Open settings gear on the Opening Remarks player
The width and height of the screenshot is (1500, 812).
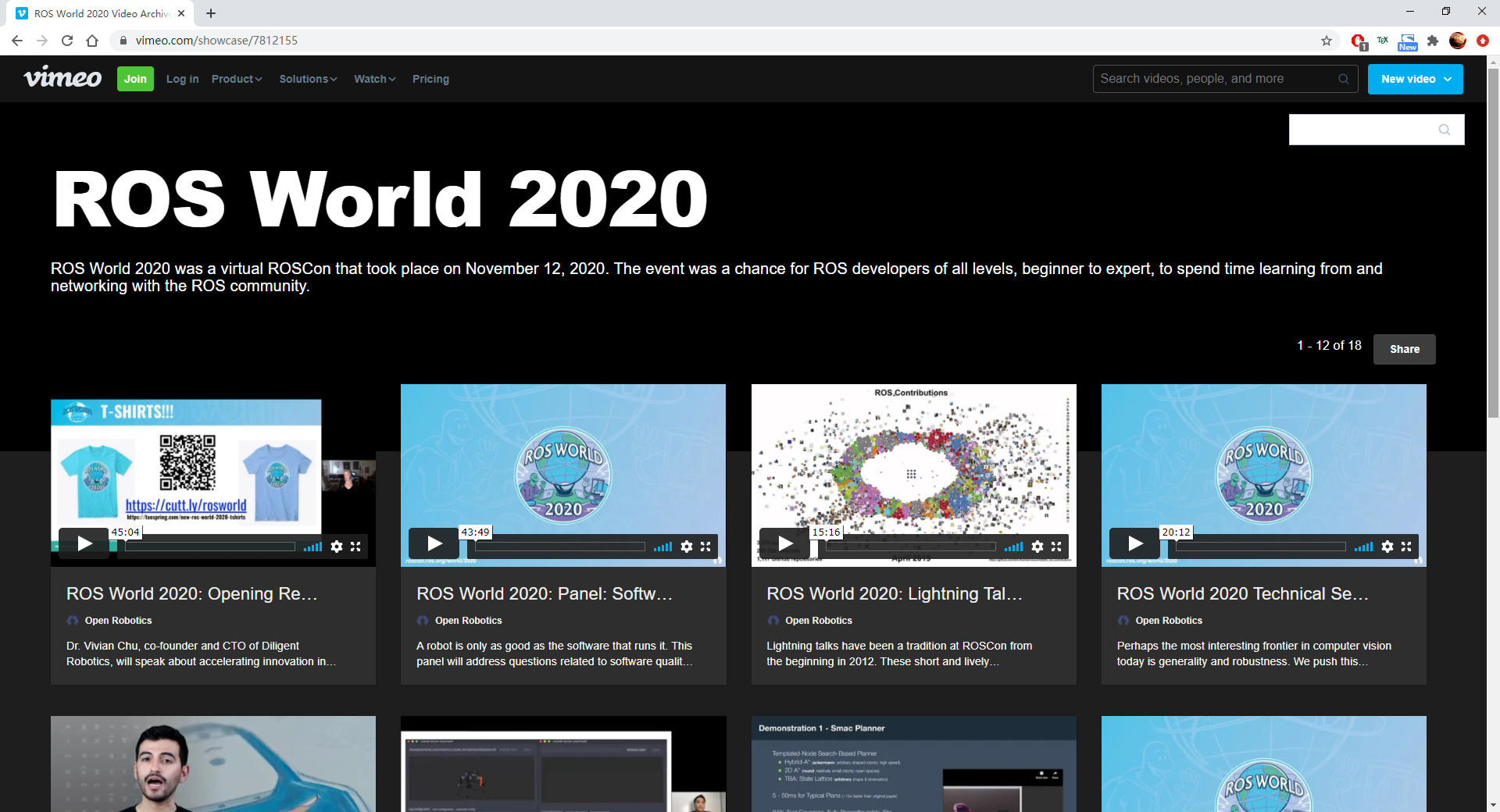337,547
